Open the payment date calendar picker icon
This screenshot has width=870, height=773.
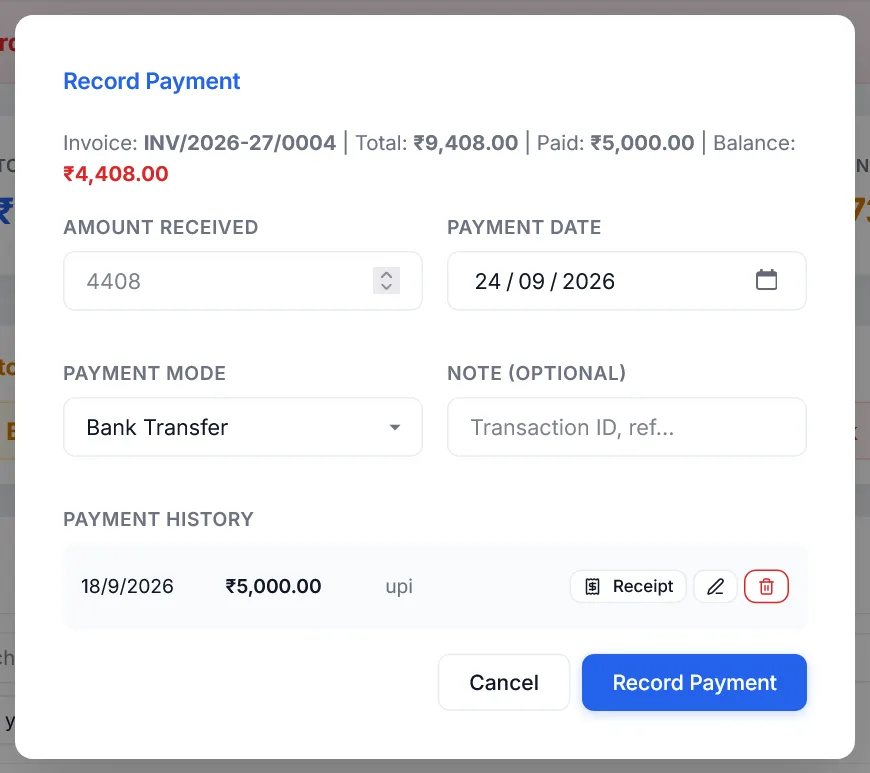(766, 280)
